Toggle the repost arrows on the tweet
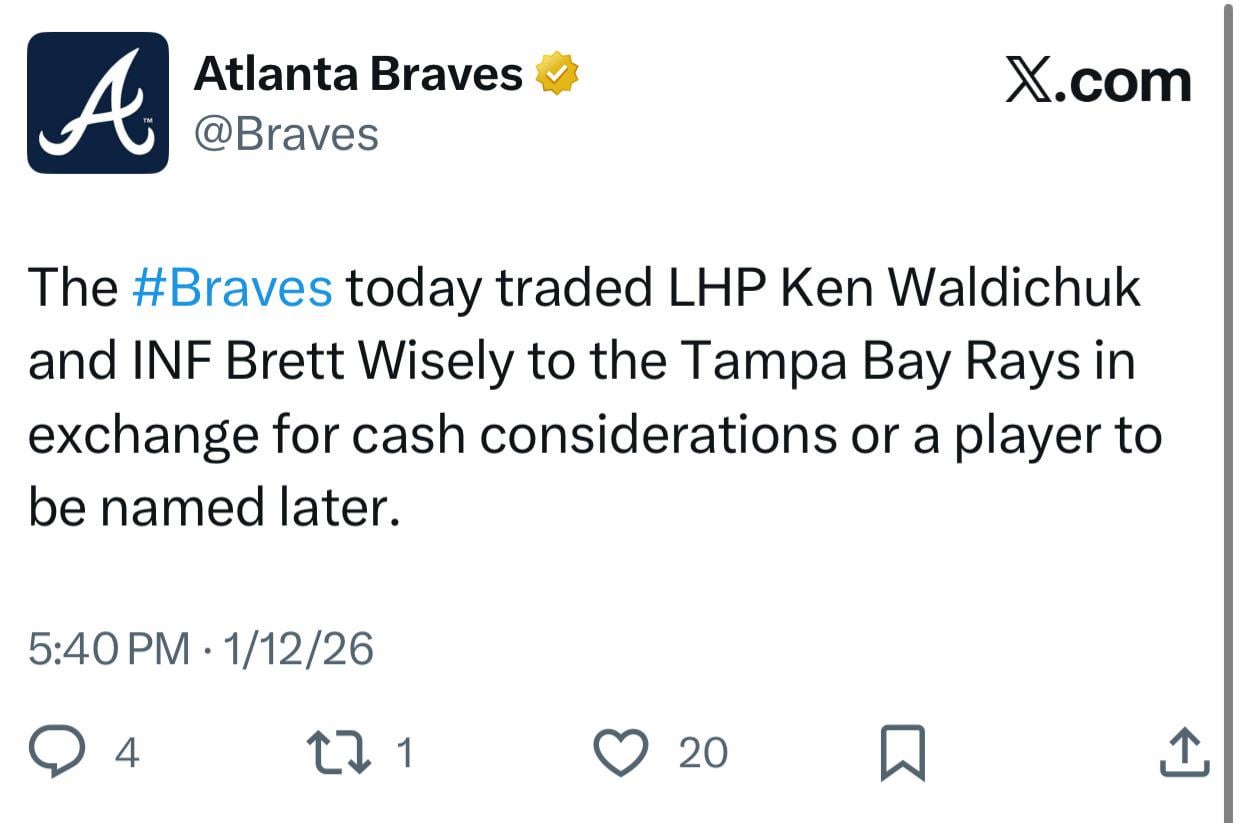This screenshot has height=823, width=1241. pyautogui.click(x=340, y=752)
